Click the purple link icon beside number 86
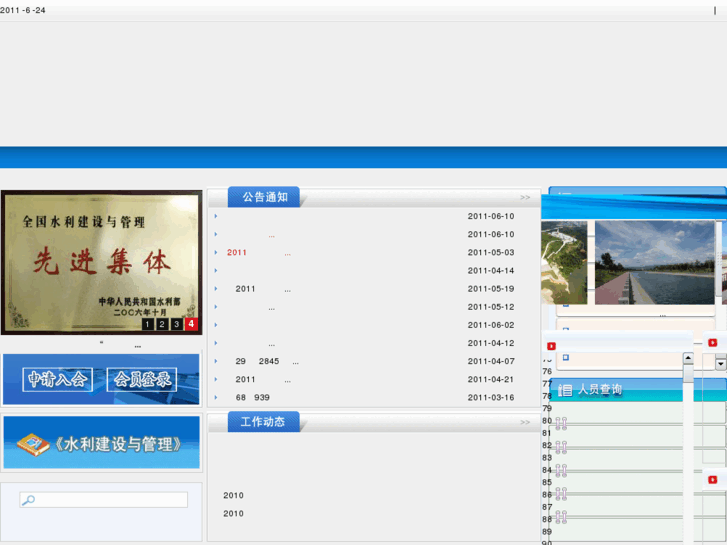The image size is (727, 545). (561, 494)
